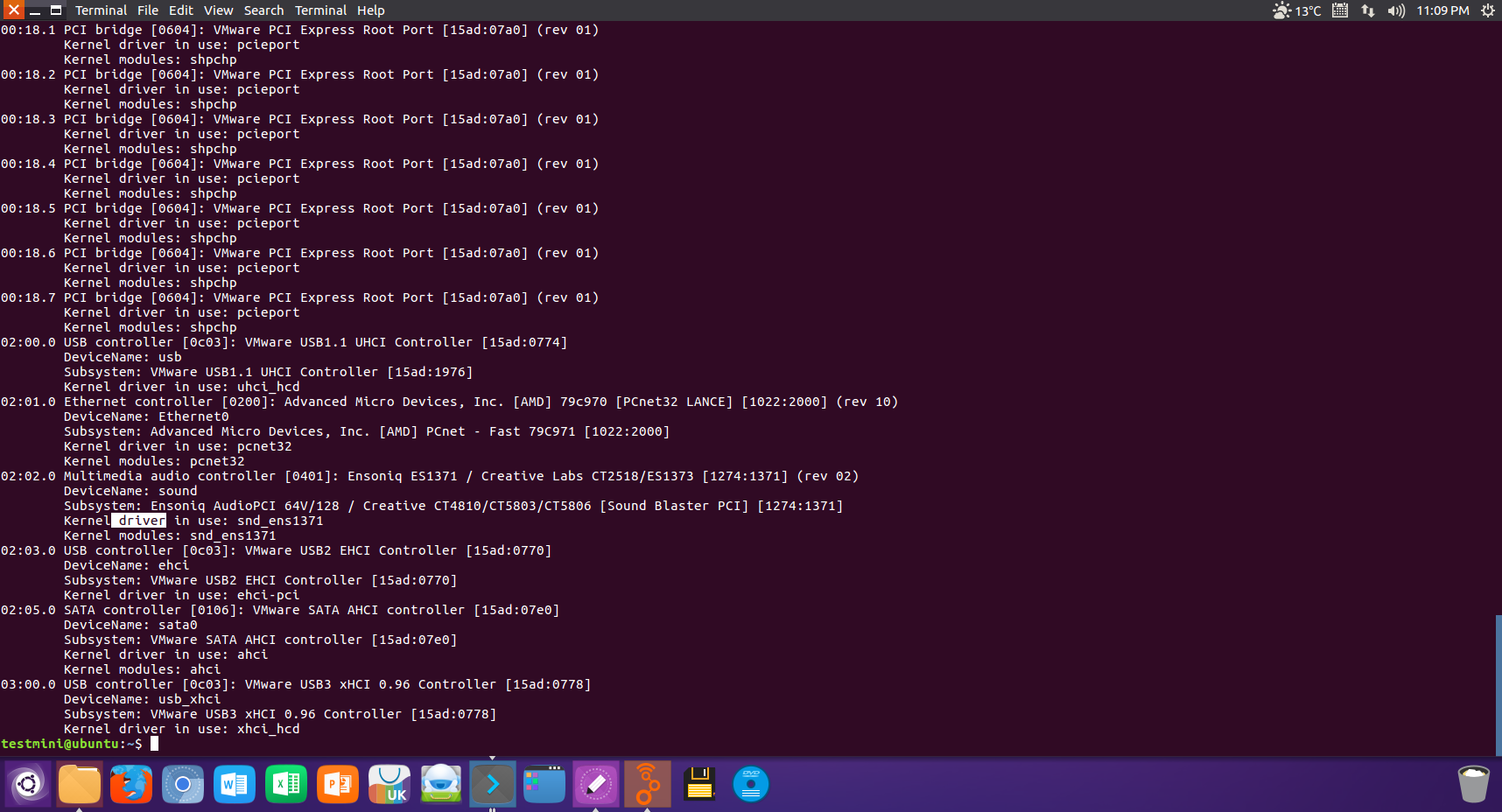Open the Ubuntu dash launcher icon
The image size is (1502, 812).
(x=28, y=784)
